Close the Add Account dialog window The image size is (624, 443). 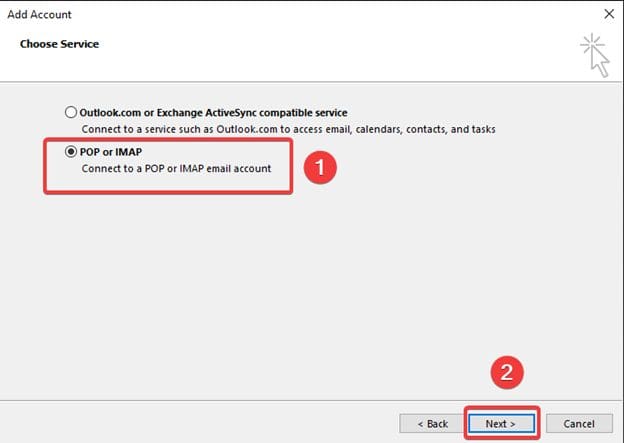pyautogui.click(x=609, y=15)
